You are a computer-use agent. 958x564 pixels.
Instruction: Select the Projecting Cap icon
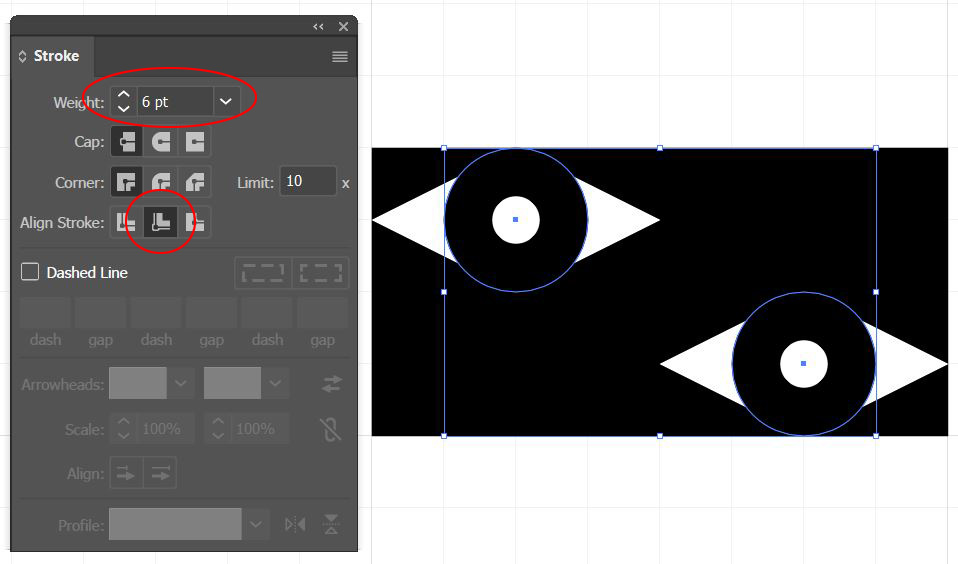(195, 142)
